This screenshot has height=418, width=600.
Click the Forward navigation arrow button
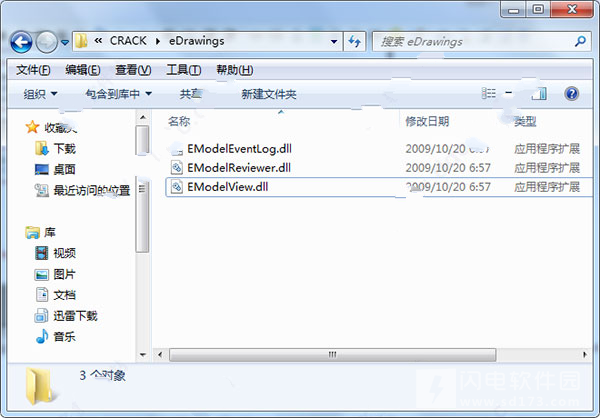point(46,42)
